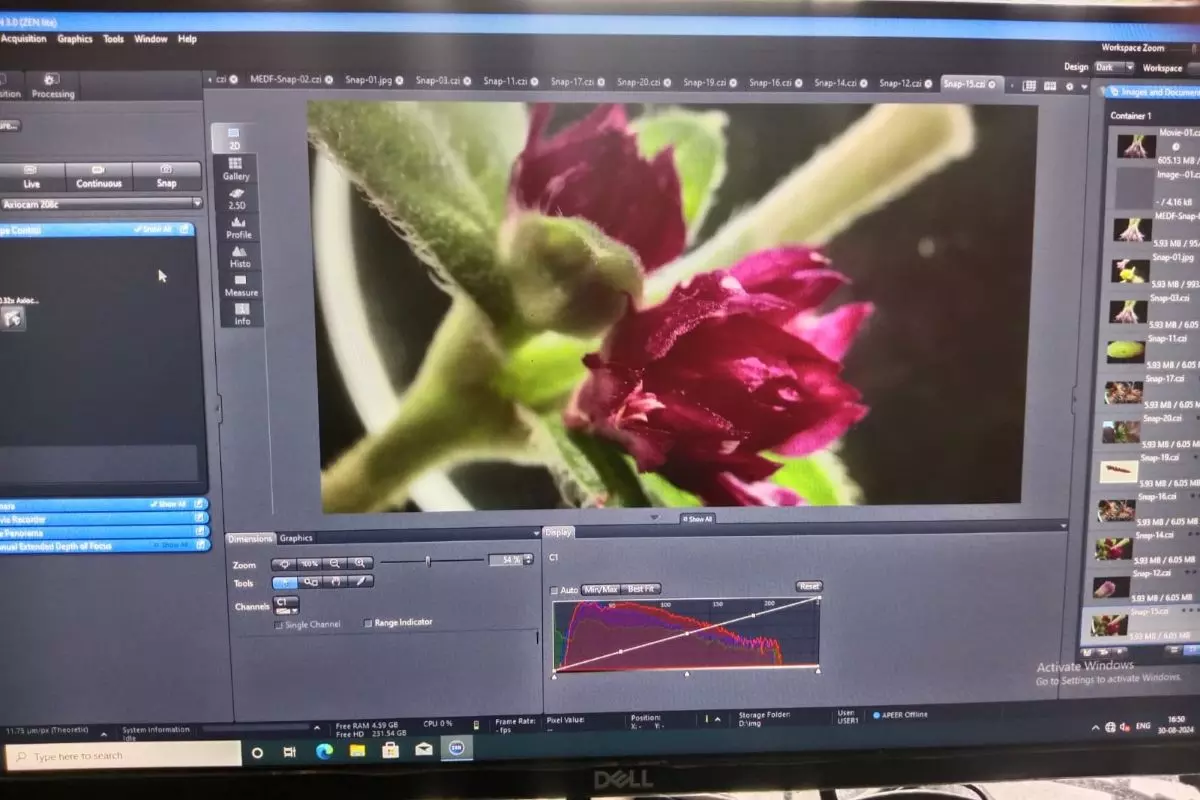Toggle Show All on the Camera panel
1200x800 pixels.
pos(167,505)
